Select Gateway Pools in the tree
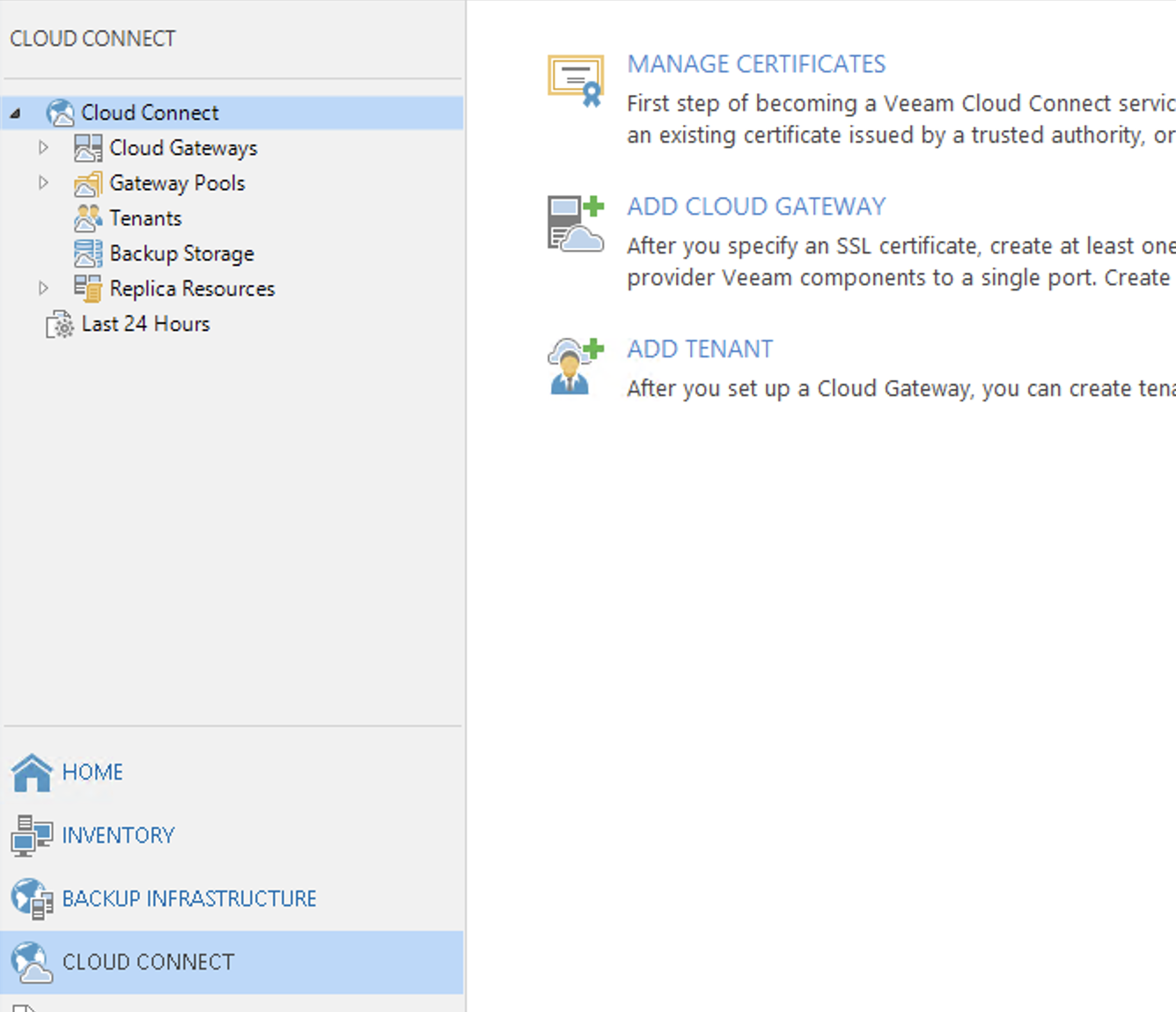The image size is (1176, 1012). (177, 183)
